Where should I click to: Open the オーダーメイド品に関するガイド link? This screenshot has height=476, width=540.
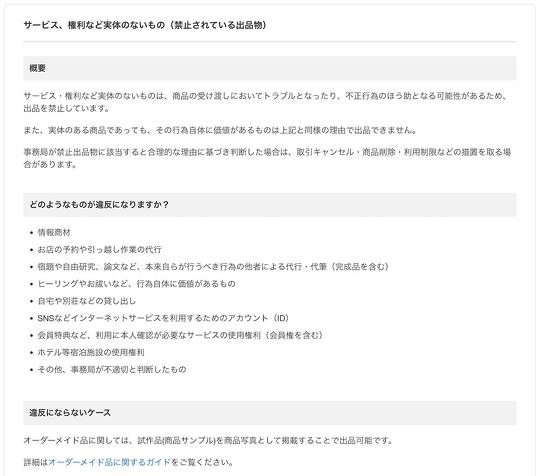pyautogui.click(x=110, y=462)
